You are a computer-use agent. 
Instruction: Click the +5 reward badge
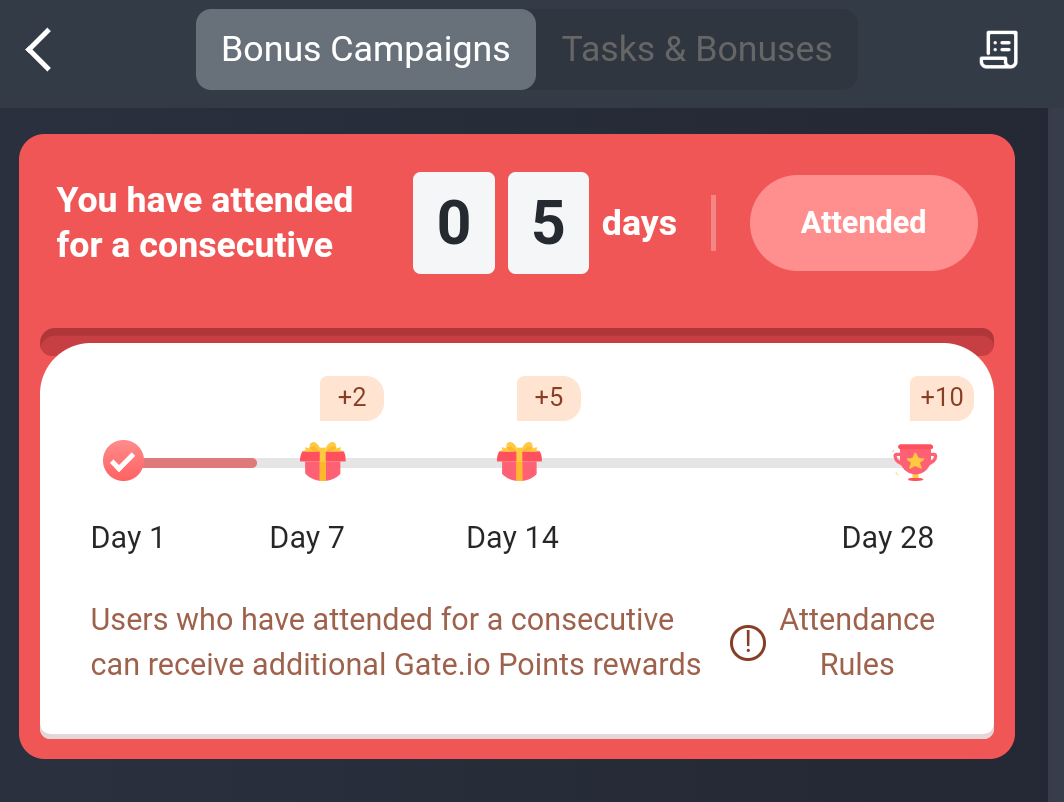(x=549, y=398)
